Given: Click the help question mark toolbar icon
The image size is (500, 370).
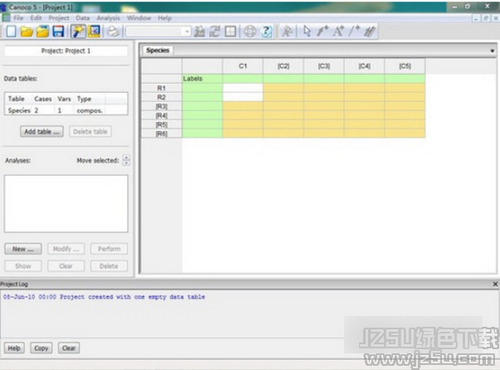Looking at the screenshot, I should (x=266, y=31).
